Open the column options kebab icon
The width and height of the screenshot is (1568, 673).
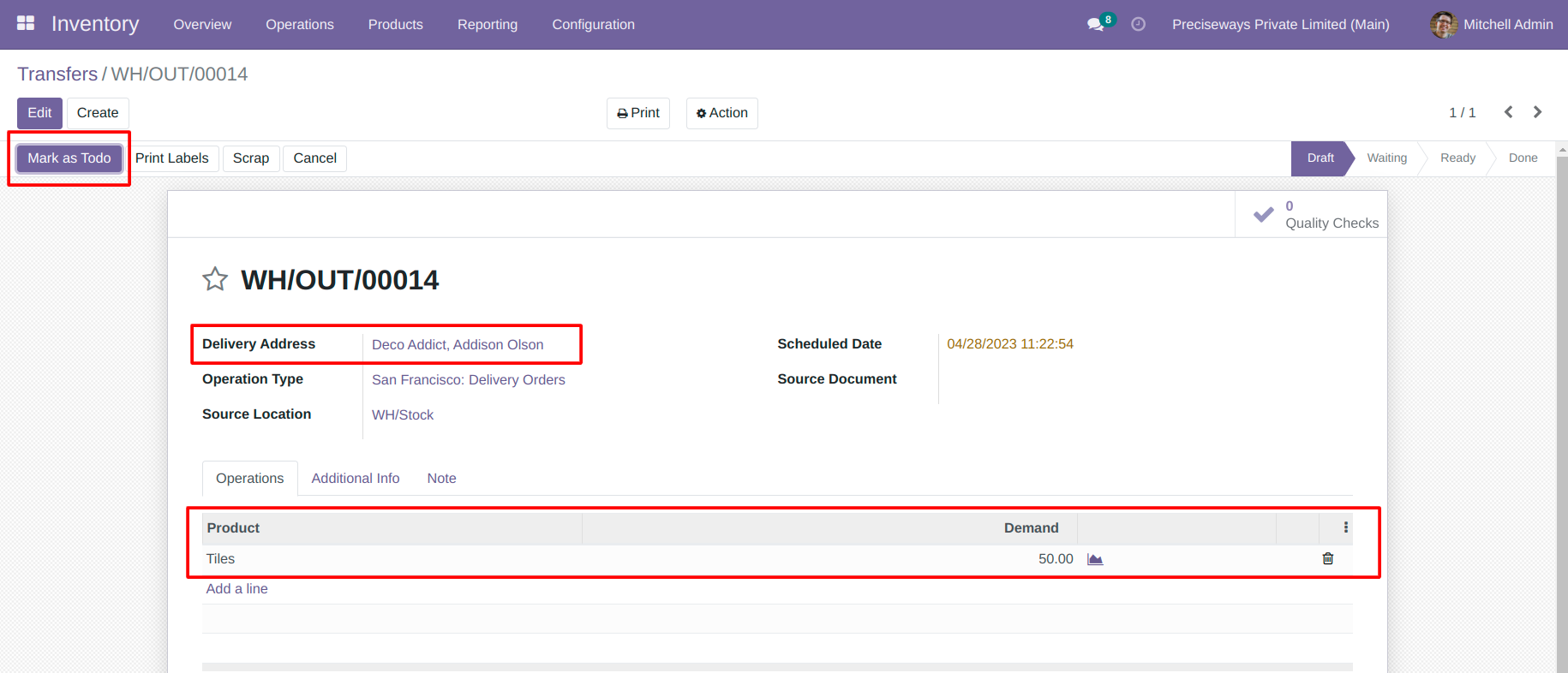point(1346,527)
